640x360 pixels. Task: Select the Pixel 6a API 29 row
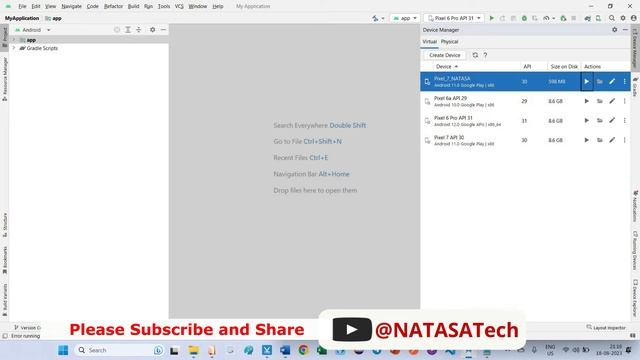[x=526, y=101]
